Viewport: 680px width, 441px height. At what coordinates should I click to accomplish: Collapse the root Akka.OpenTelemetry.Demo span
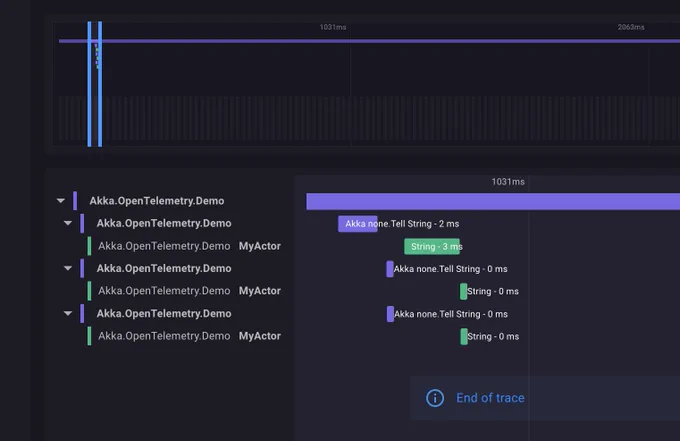point(61,201)
